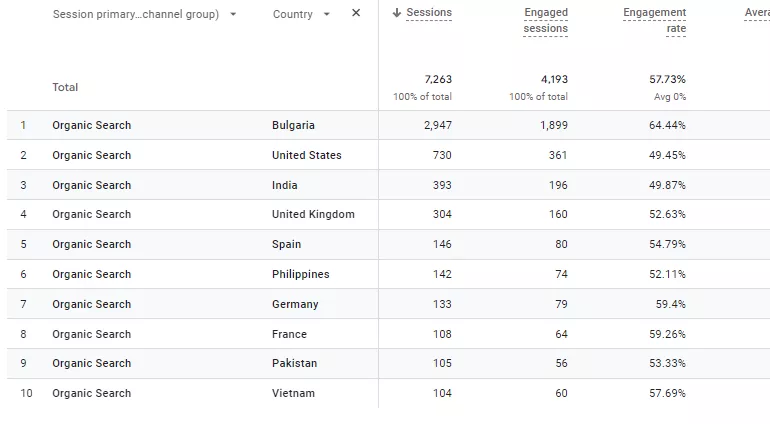The height and width of the screenshot is (424, 770).
Task: Click engagement rate 49.87%
Action: [667, 185]
